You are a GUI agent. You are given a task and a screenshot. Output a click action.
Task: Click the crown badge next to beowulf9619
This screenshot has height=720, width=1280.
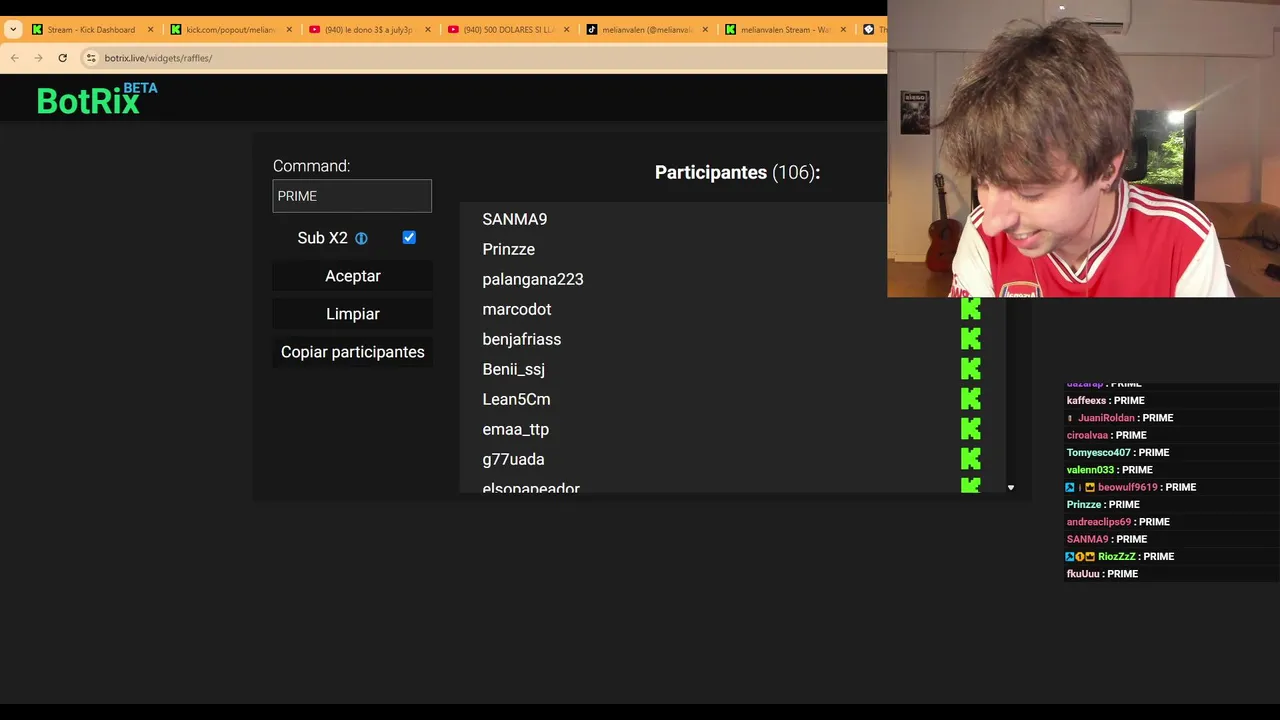point(1090,487)
